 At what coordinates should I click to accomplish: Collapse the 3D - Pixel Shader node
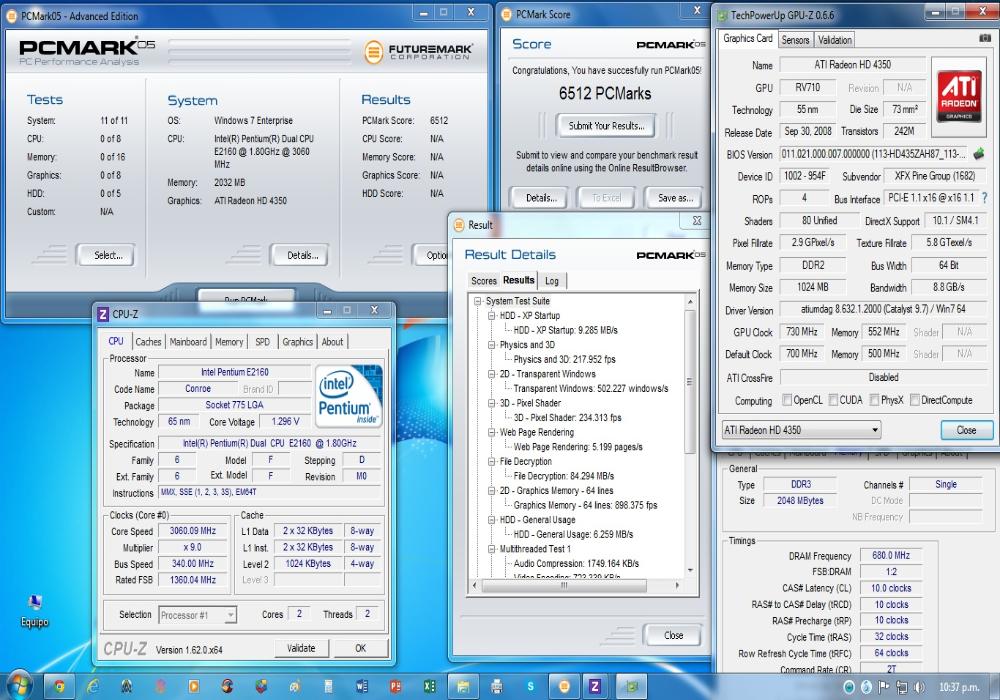pos(492,403)
